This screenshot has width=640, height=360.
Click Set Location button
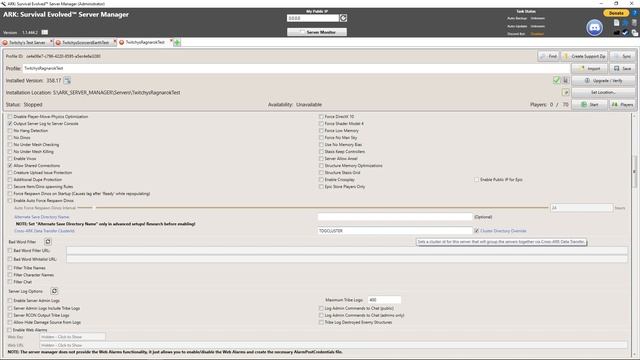tap(603, 93)
